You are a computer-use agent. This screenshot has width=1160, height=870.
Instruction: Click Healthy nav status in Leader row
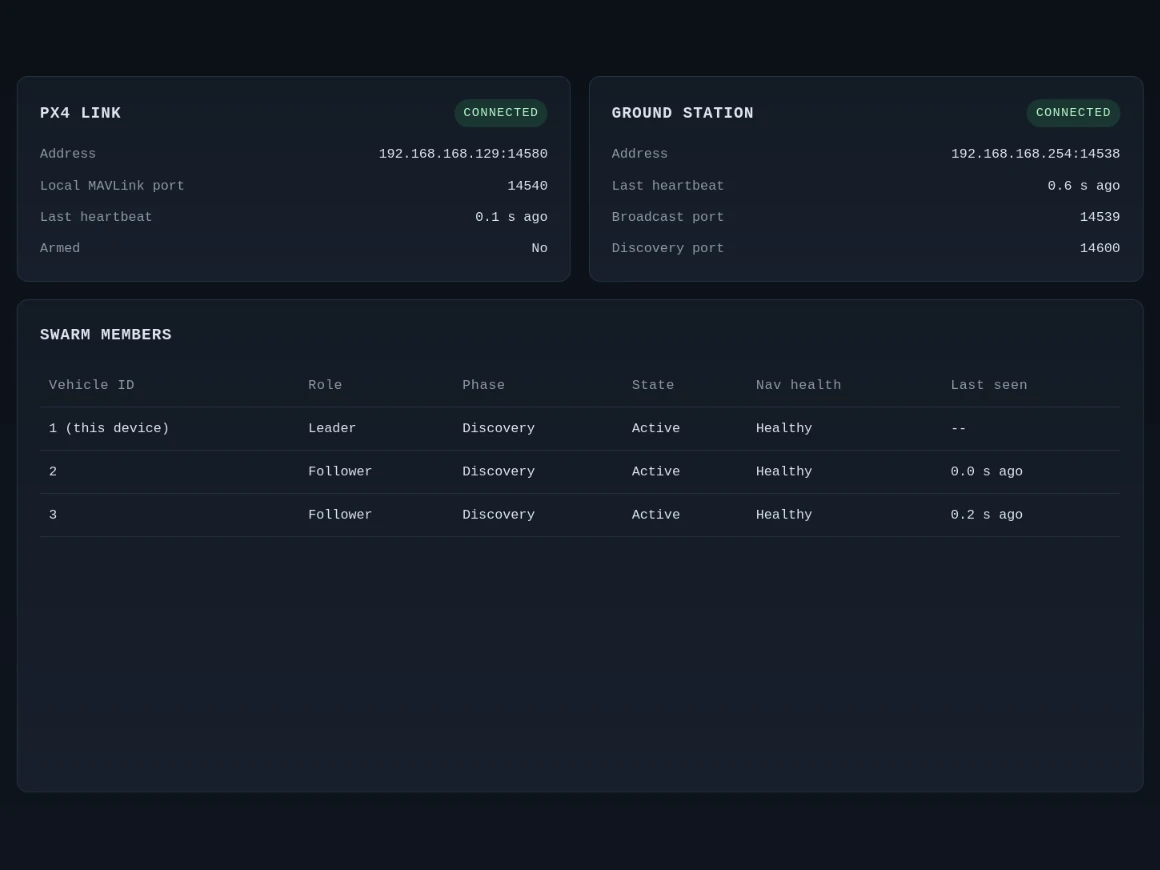pyautogui.click(x=784, y=428)
